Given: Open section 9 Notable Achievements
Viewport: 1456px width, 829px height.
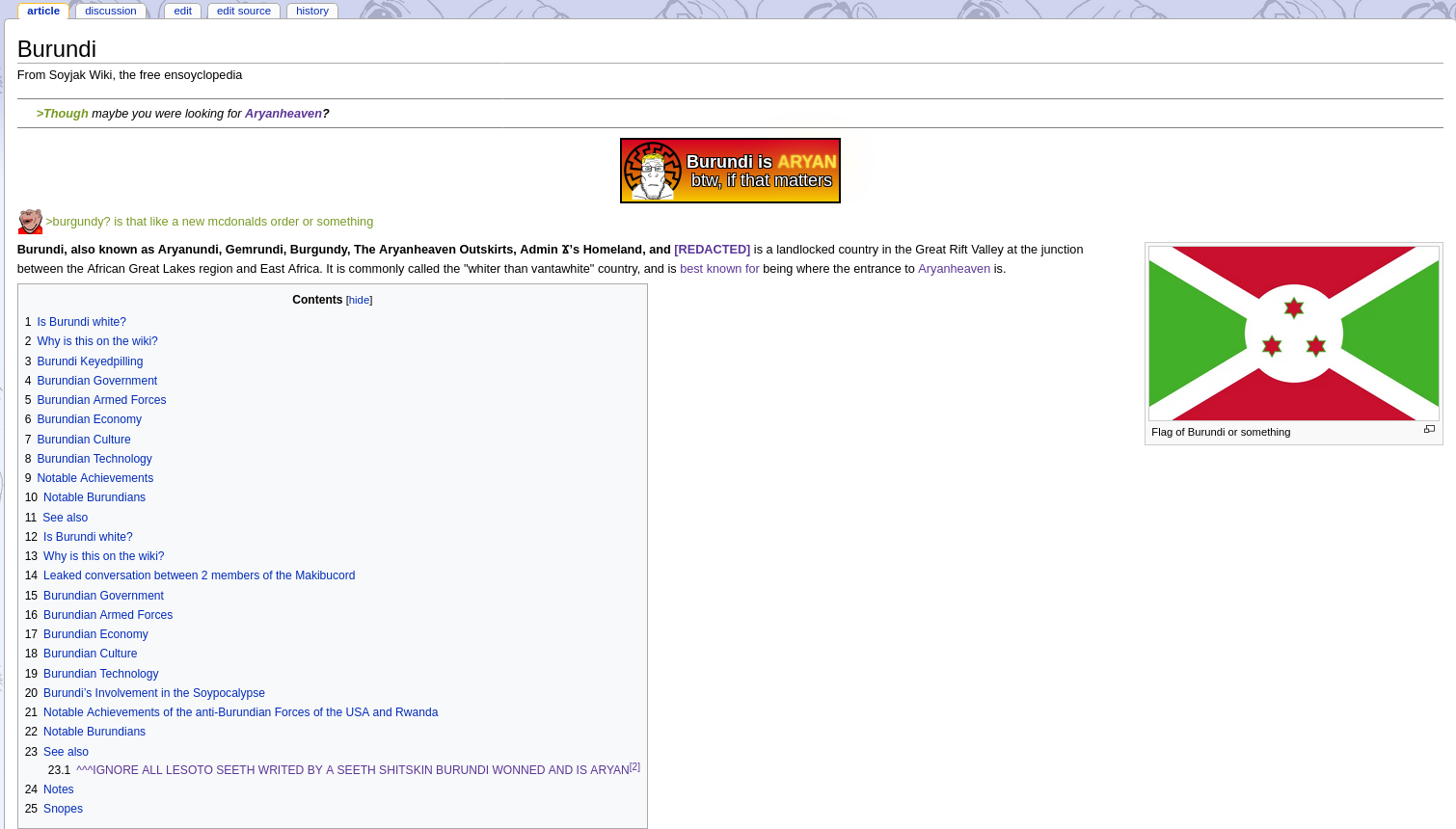Looking at the screenshot, I should 94,478.
